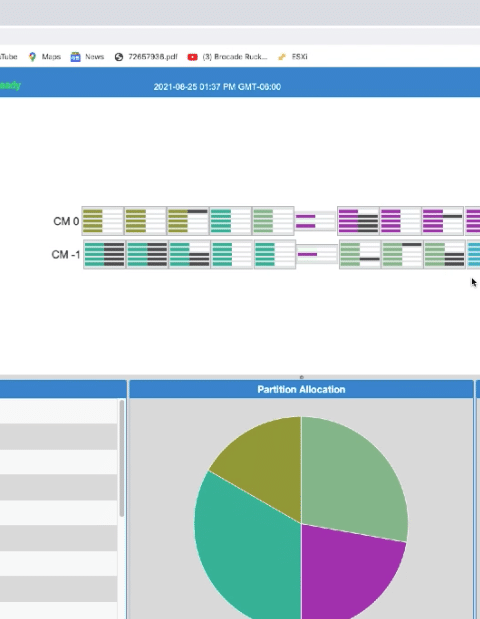The image size is (480, 619).
Task: Select fourth teal block in CM -1
Action: (232, 254)
